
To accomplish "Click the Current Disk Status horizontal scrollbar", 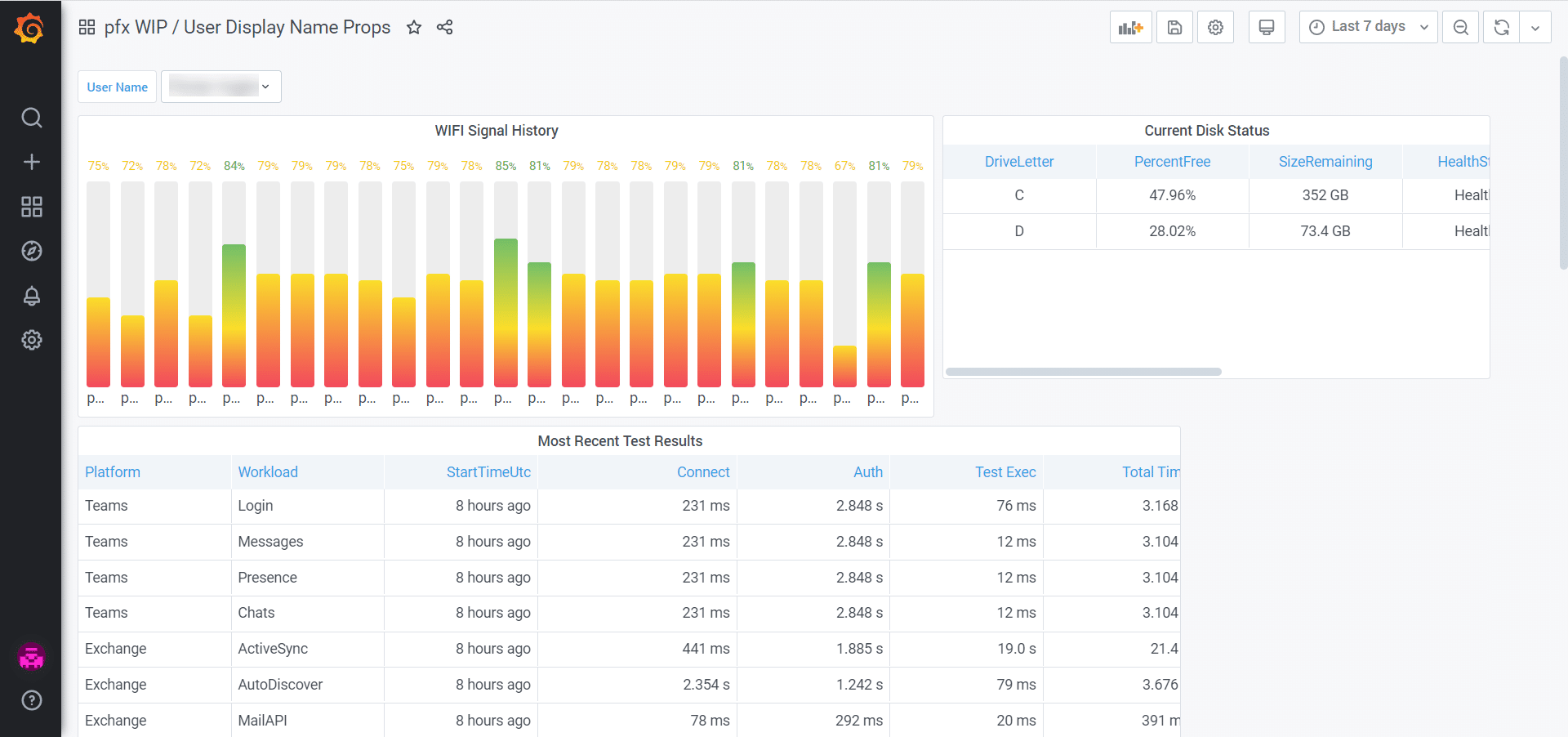I will (x=1083, y=372).
